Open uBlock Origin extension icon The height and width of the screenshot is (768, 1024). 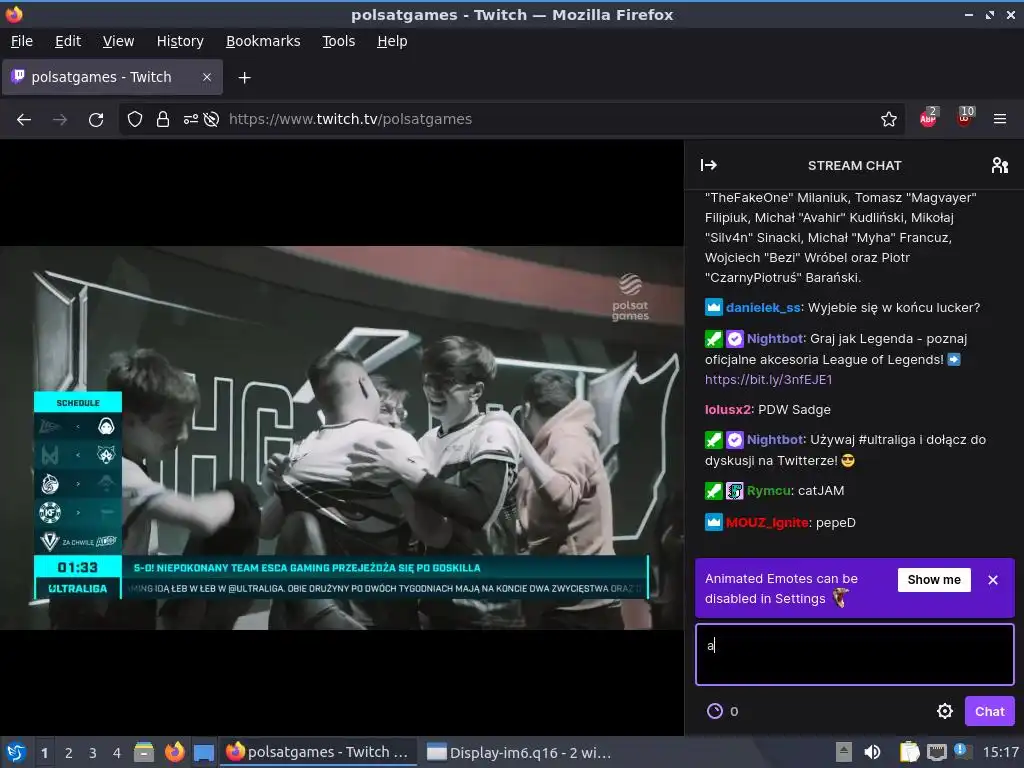965,118
